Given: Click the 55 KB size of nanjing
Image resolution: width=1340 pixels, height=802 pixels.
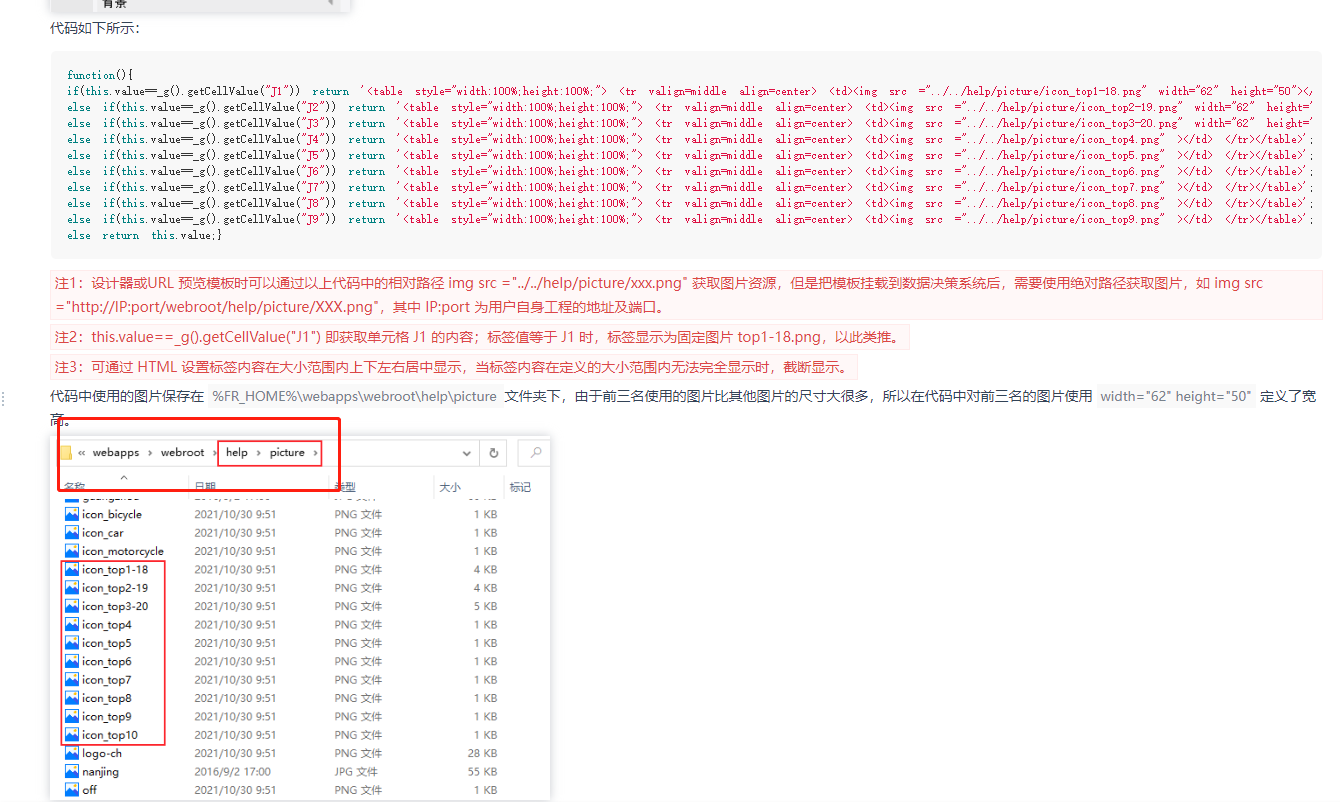Looking at the screenshot, I should tap(482, 771).
